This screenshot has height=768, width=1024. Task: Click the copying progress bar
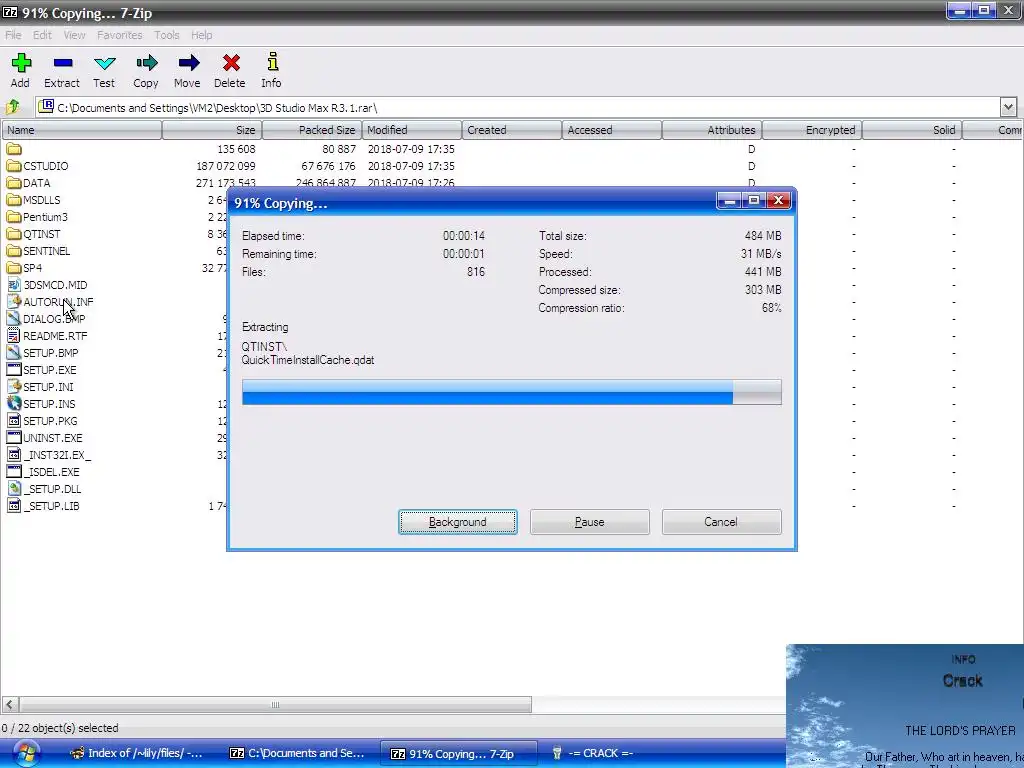[511, 392]
